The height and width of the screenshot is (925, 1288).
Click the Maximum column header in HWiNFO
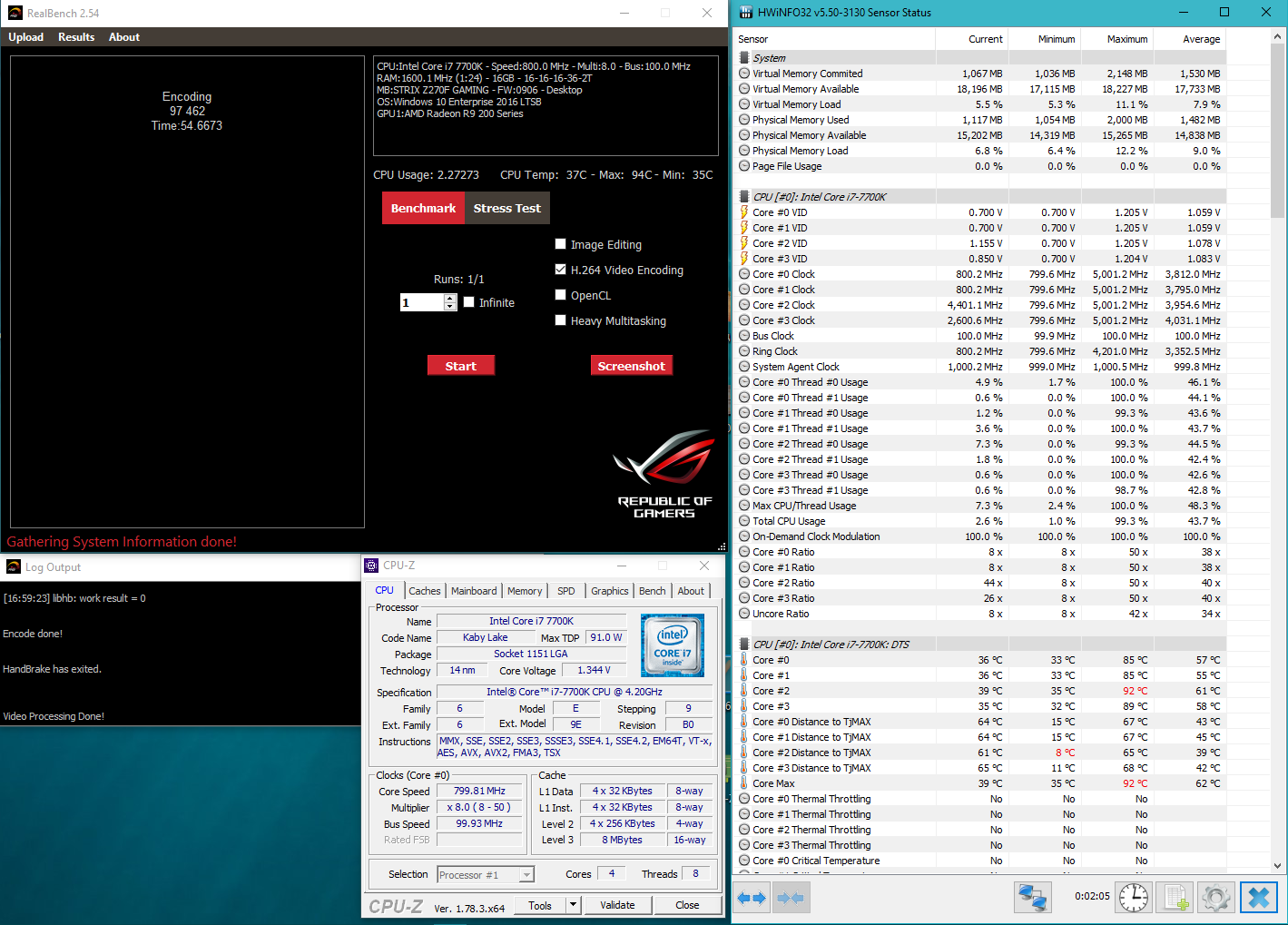click(x=1116, y=39)
